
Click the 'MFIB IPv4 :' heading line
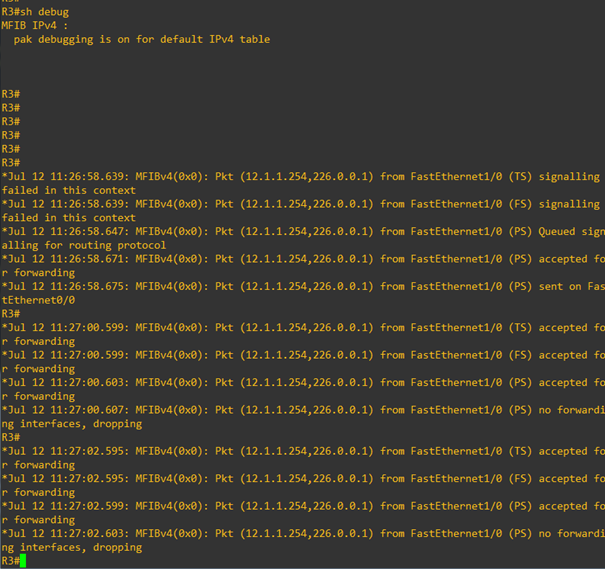tap(35, 26)
